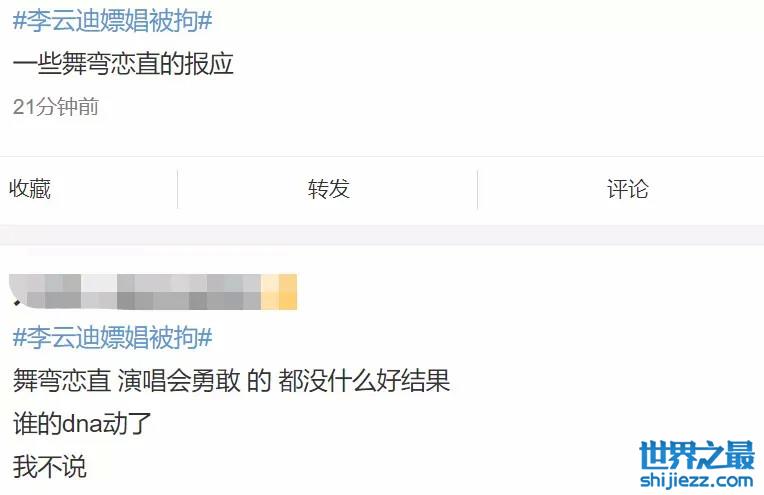
Task: Click the 收藏 favorite button
Action: pyautogui.click(x=30, y=189)
